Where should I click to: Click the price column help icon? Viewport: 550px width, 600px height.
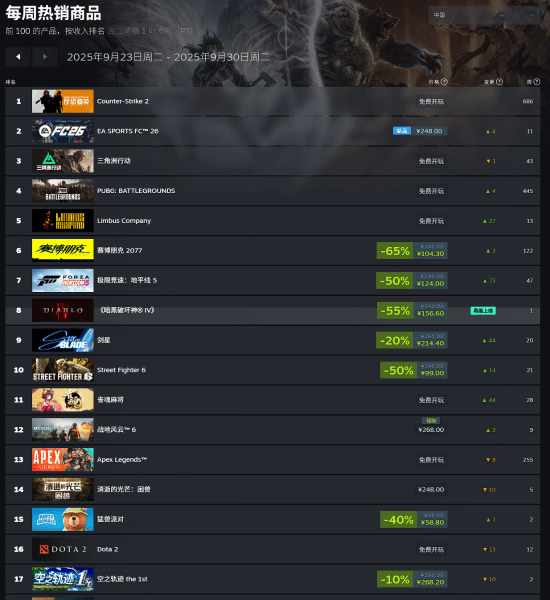pyautogui.click(x=444, y=82)
